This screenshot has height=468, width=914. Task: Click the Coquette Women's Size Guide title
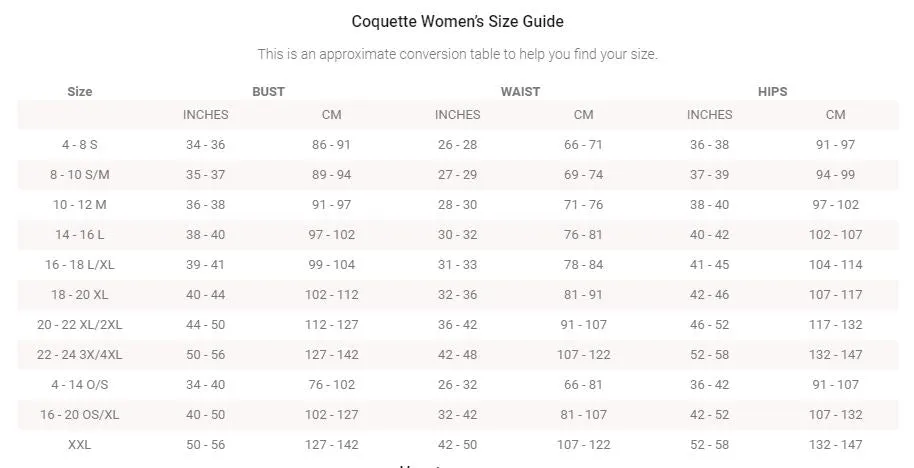pyautogui.click(x=458, y=22)
